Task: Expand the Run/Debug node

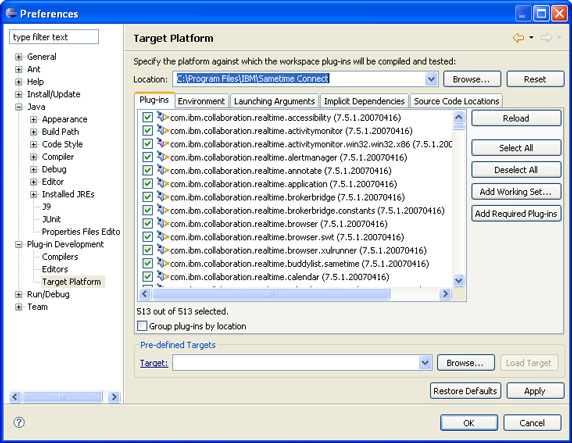Action: (x=19, y=294)
